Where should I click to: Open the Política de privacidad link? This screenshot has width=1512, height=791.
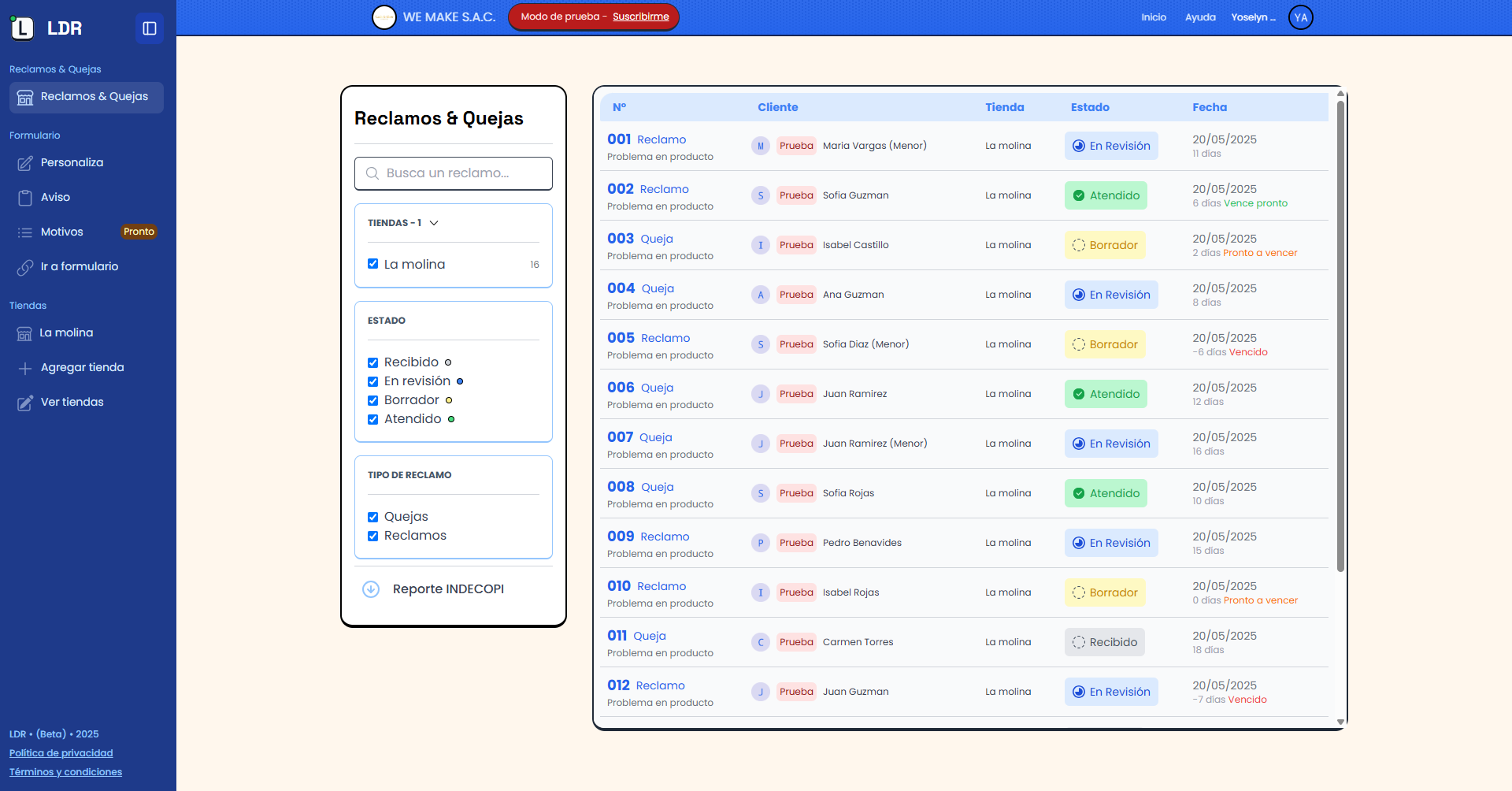[61, 753]
